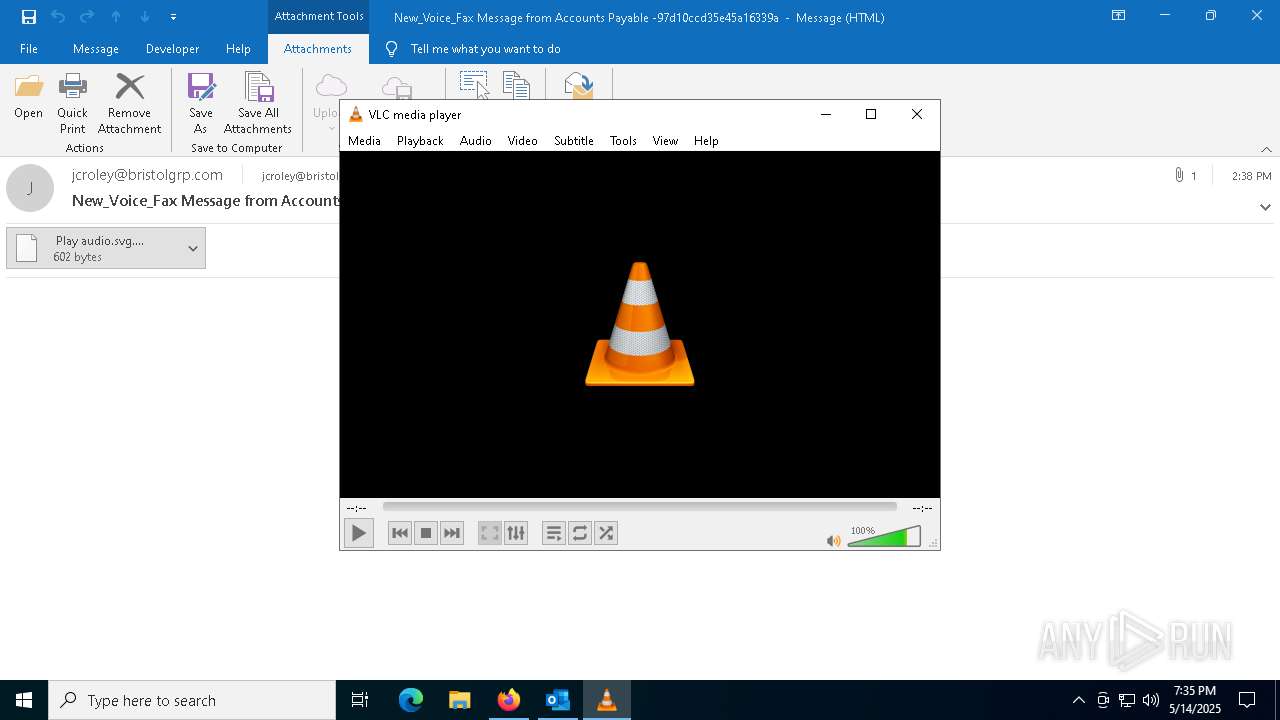Open the Play audio.svg attachment dropdown
1280x720 pixels.
(x=193, y=248)
